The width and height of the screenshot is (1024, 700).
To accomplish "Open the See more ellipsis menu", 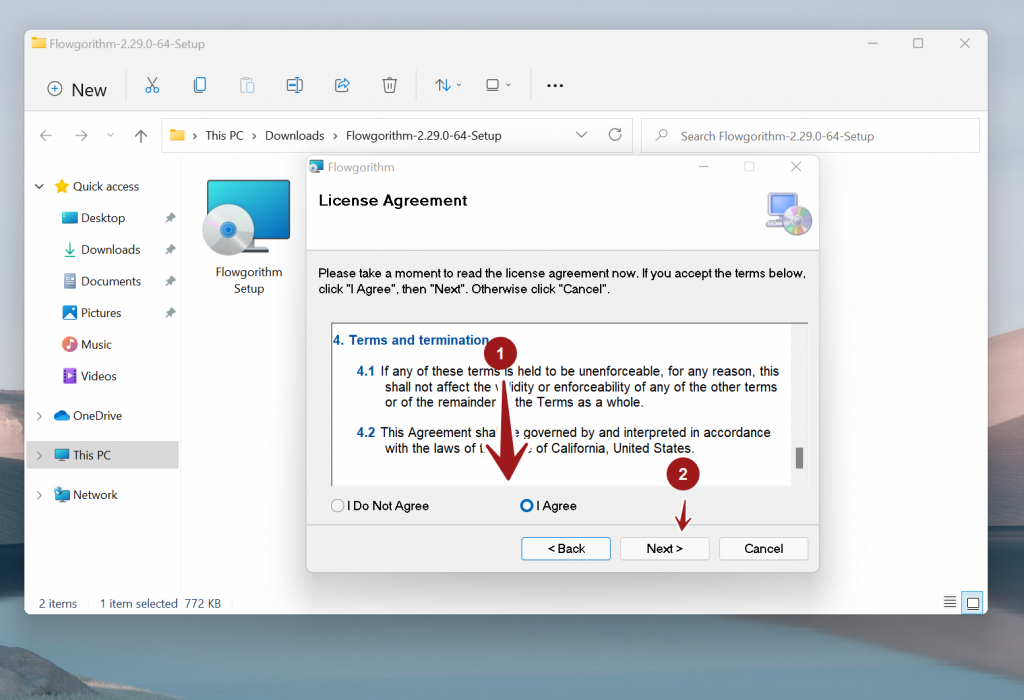I will [x=555, y=86].
